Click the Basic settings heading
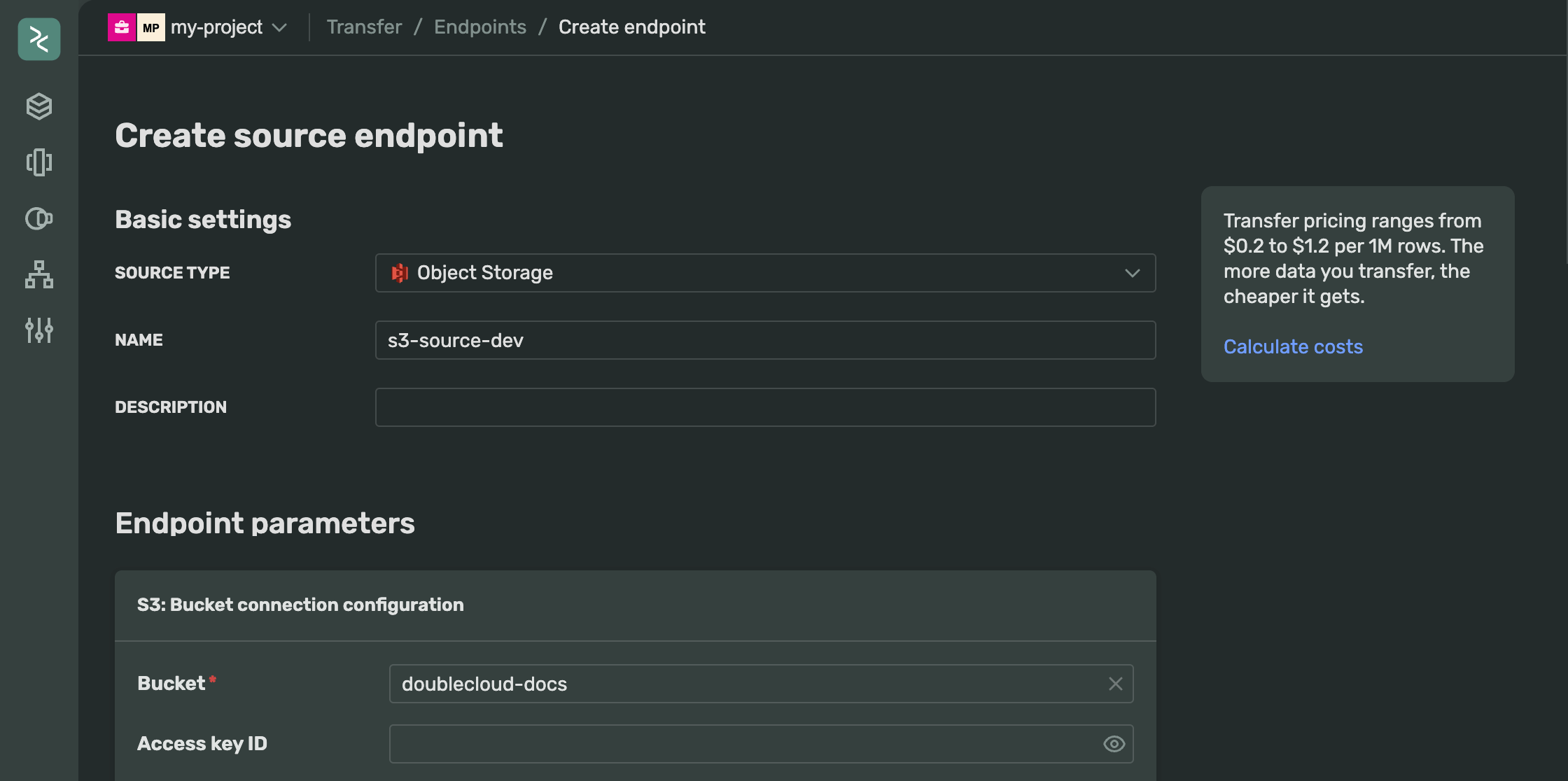The width and height of the screenshot is (1568, 781). tap(203, 220)
